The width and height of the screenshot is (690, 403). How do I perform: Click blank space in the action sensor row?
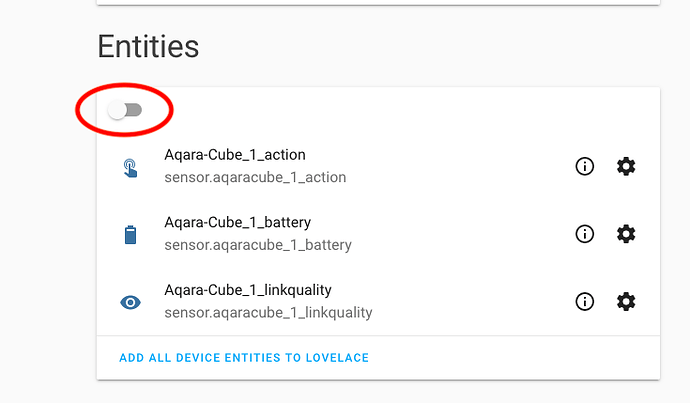[x=460, y=167]
